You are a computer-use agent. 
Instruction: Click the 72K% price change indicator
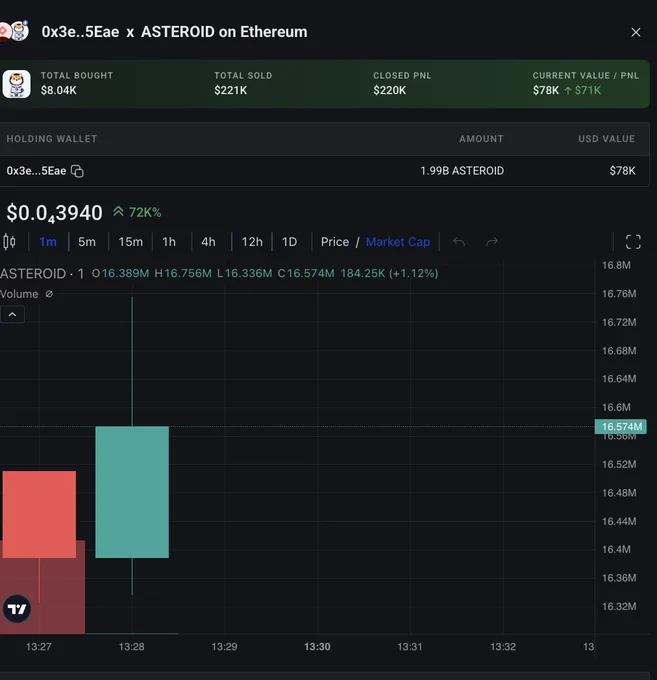(x=137, y=212)
